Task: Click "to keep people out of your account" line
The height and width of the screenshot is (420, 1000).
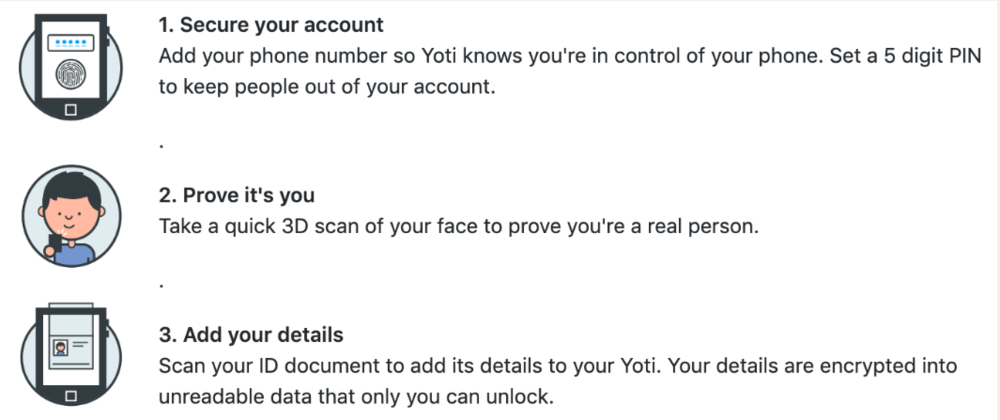Action: click(327, 87)
